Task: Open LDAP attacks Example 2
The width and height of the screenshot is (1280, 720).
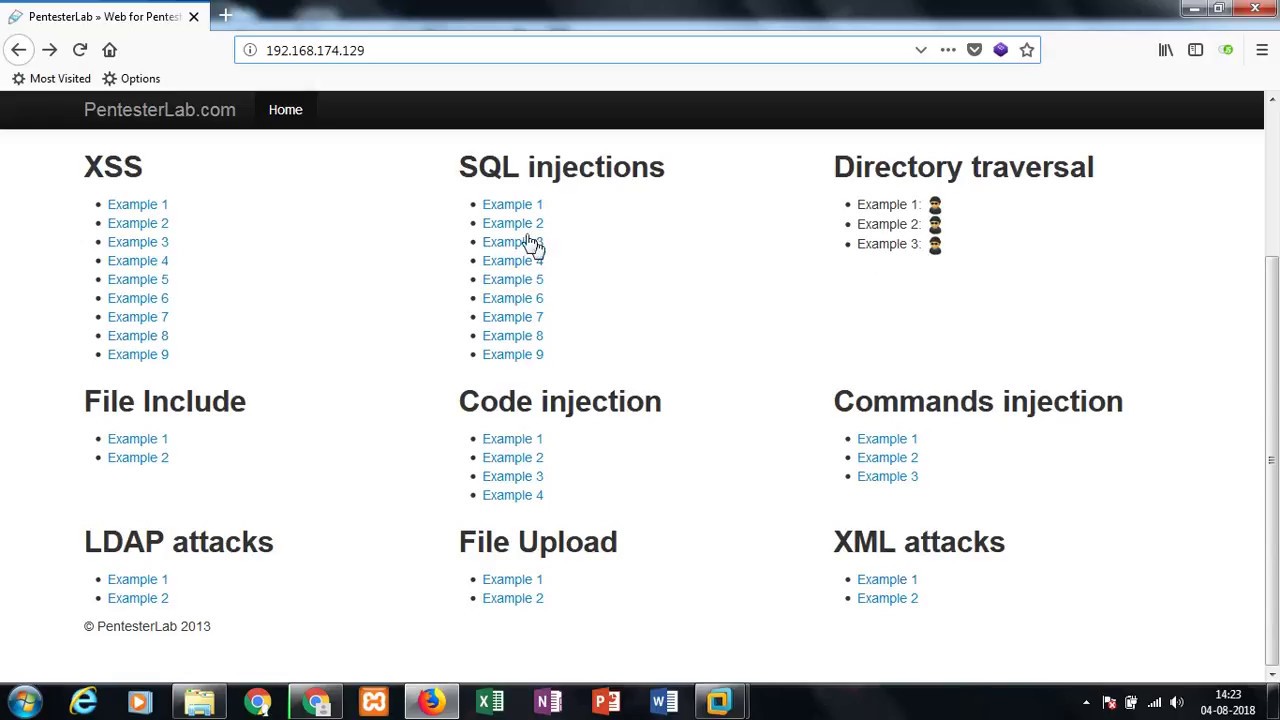Action: 138,598
